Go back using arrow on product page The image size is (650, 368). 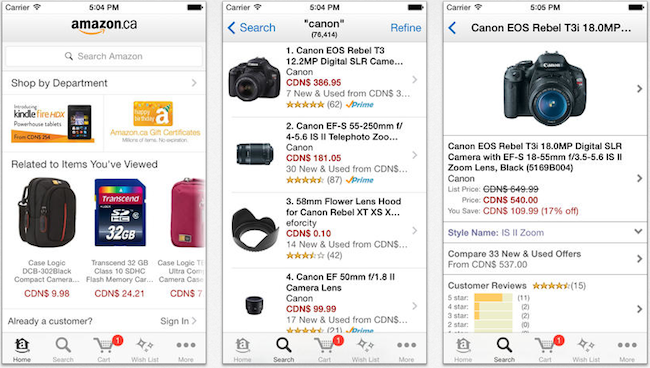452,28
